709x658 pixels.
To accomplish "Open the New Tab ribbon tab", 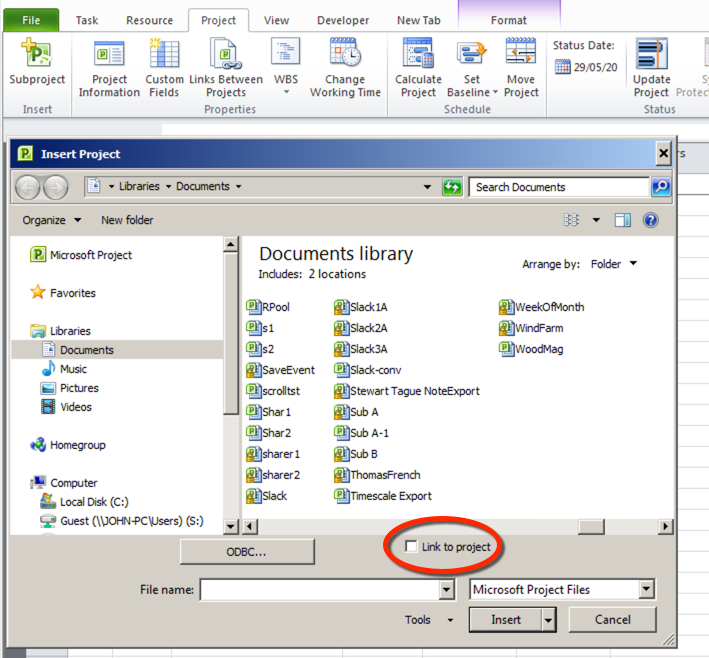I will (418, 20).
